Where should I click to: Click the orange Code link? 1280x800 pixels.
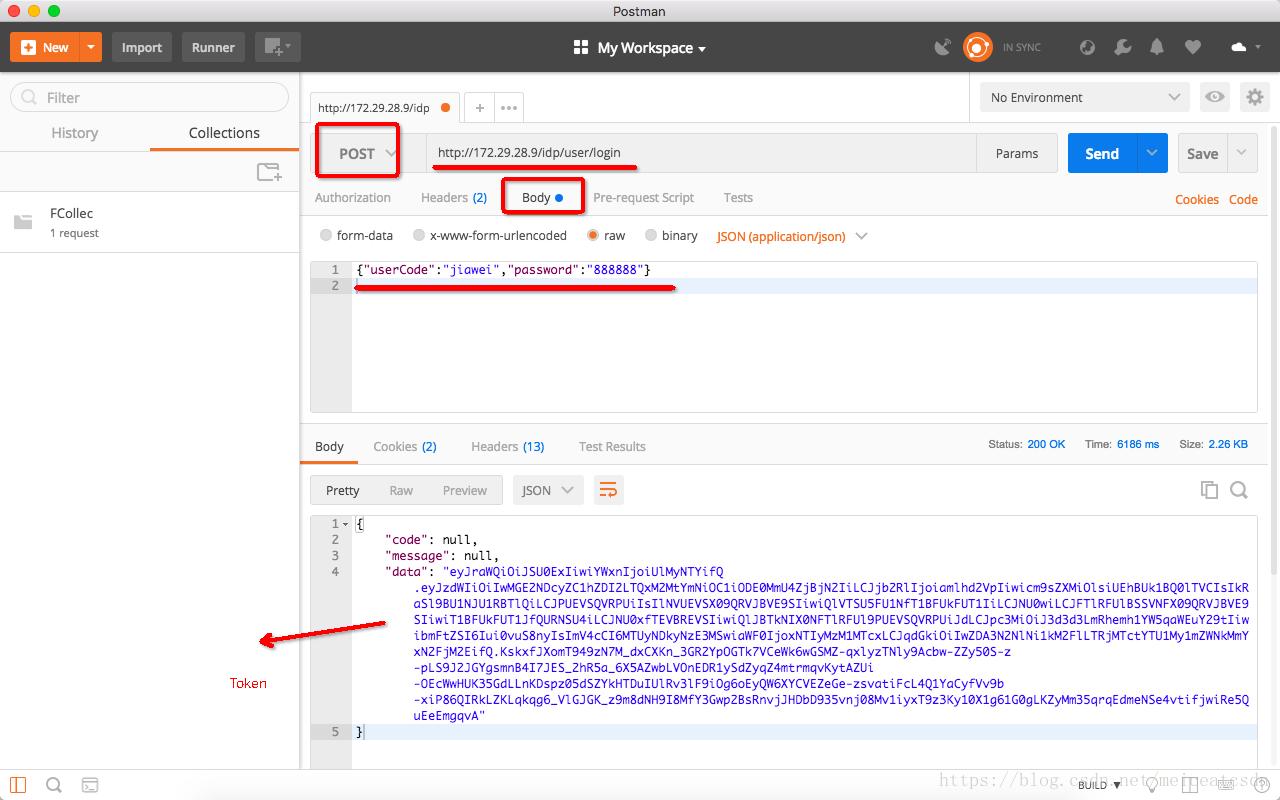[x=1243, y=200]
